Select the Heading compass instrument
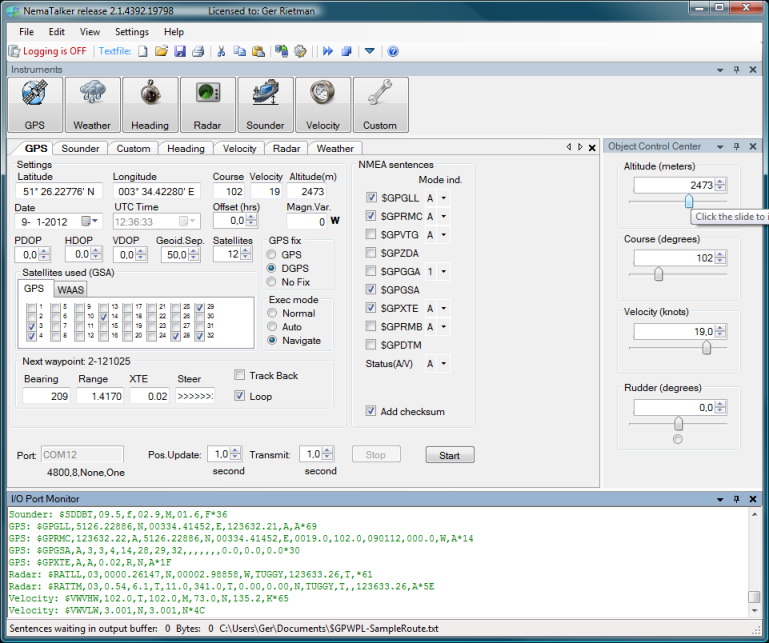 [x=150, y=105]
